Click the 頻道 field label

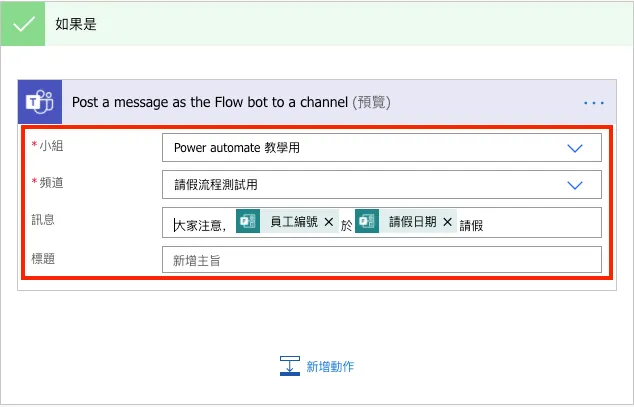point(51,183)
